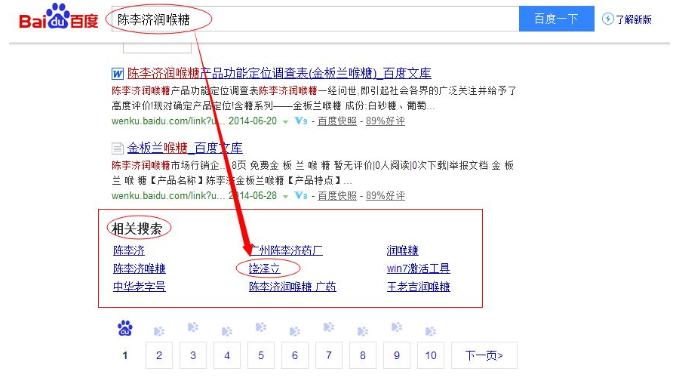This screenshot has width=676, height=378.
Task: Click the paw icon above page 6
Action: 294,331
